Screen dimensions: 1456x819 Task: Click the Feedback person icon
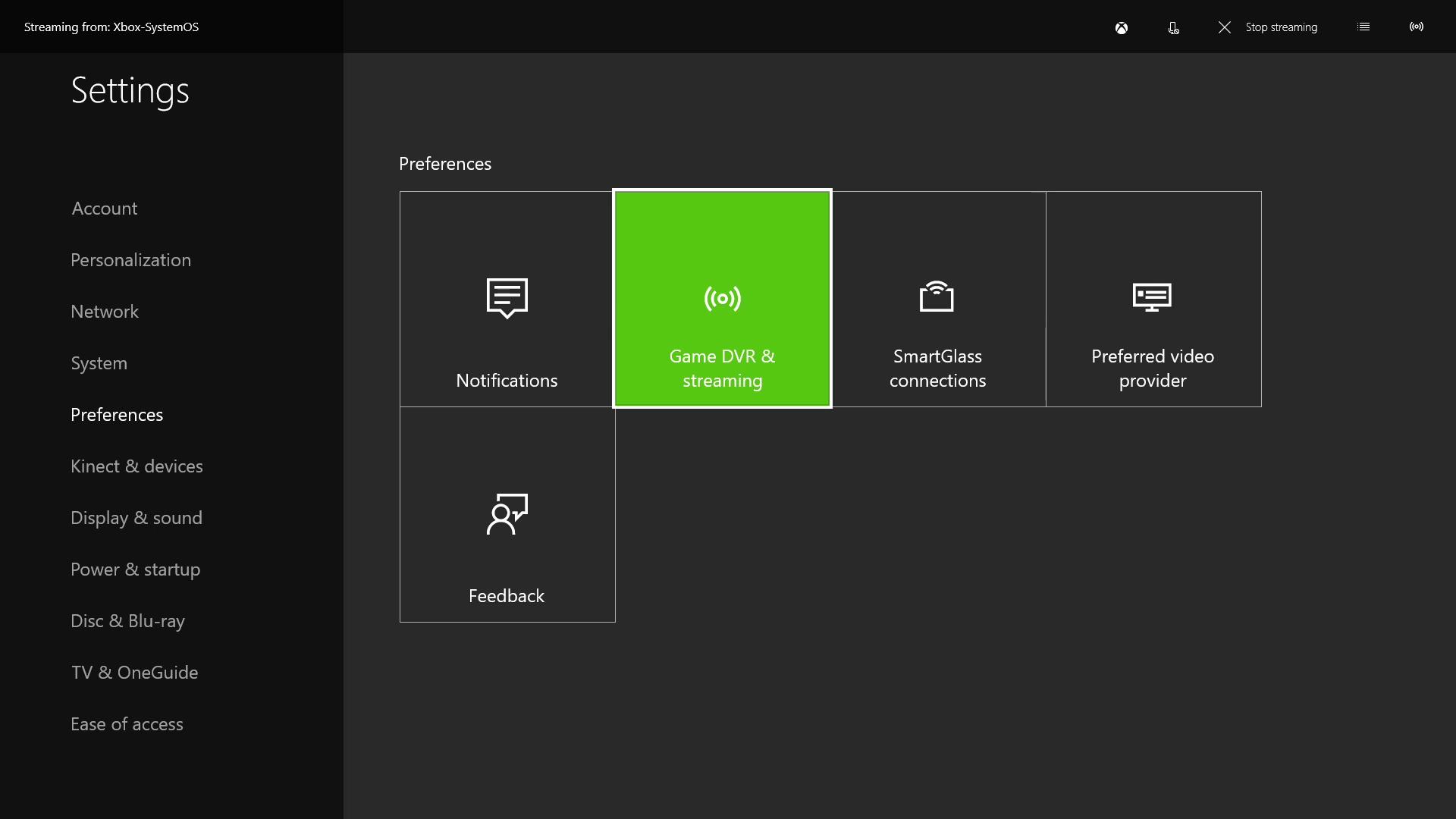tap(507, 514)
